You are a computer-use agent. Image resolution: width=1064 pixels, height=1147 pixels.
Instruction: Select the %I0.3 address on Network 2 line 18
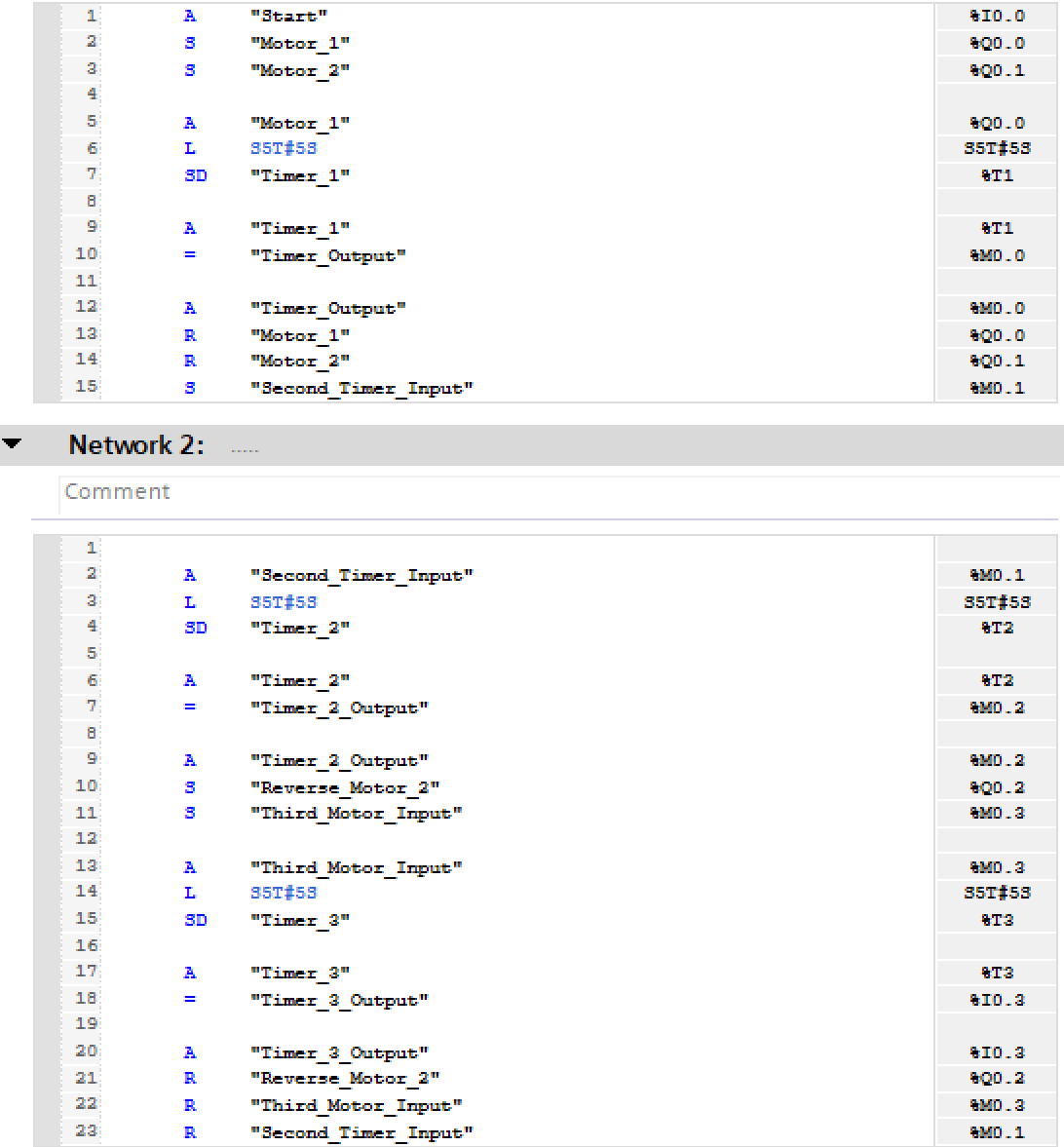997,1000
